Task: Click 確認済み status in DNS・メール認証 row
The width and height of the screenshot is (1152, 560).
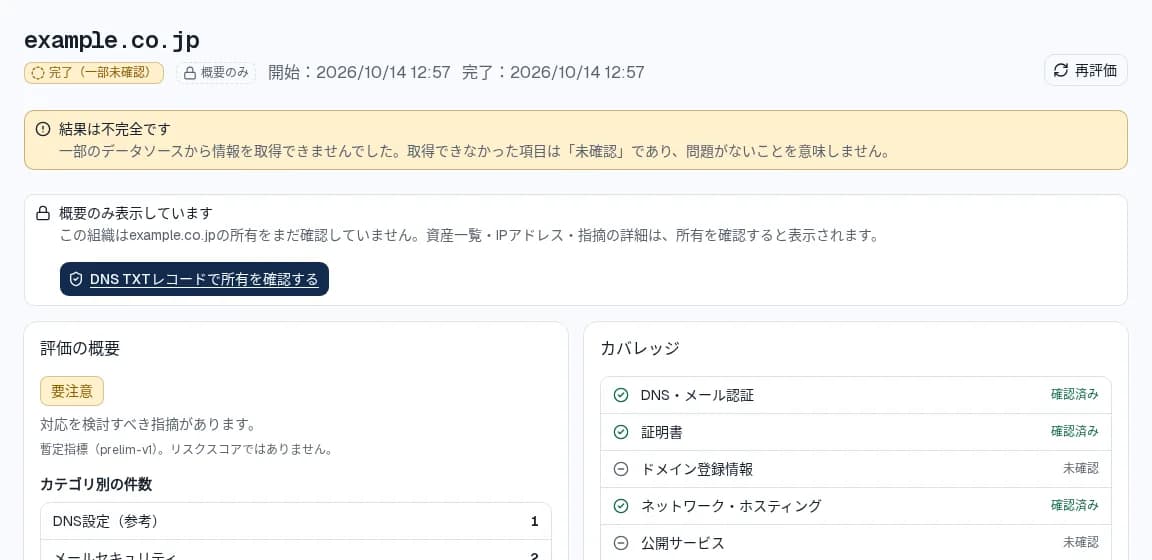Action: coord(1074,395)
